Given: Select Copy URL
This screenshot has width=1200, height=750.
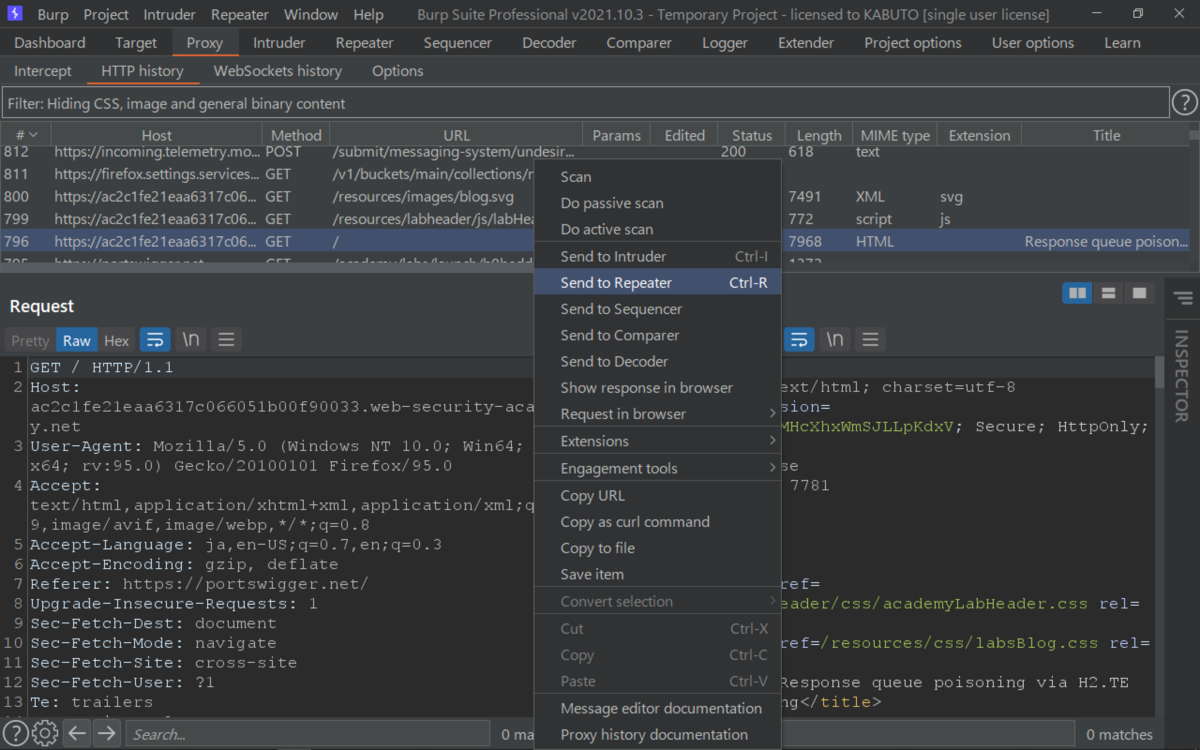Looking at the screenshot, I should pos(657,496).
